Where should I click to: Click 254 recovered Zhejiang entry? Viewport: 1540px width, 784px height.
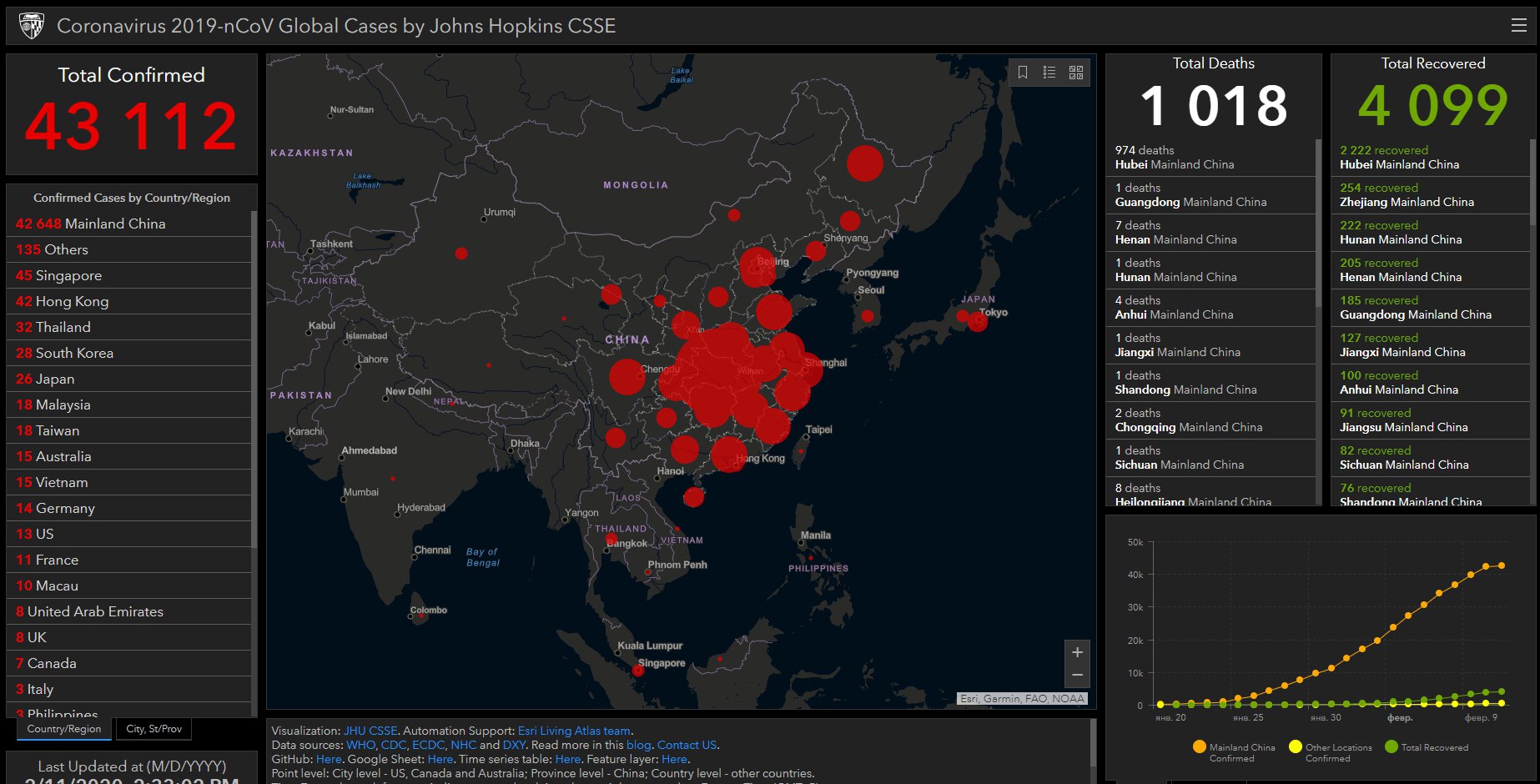click(x=1431, y=194)
